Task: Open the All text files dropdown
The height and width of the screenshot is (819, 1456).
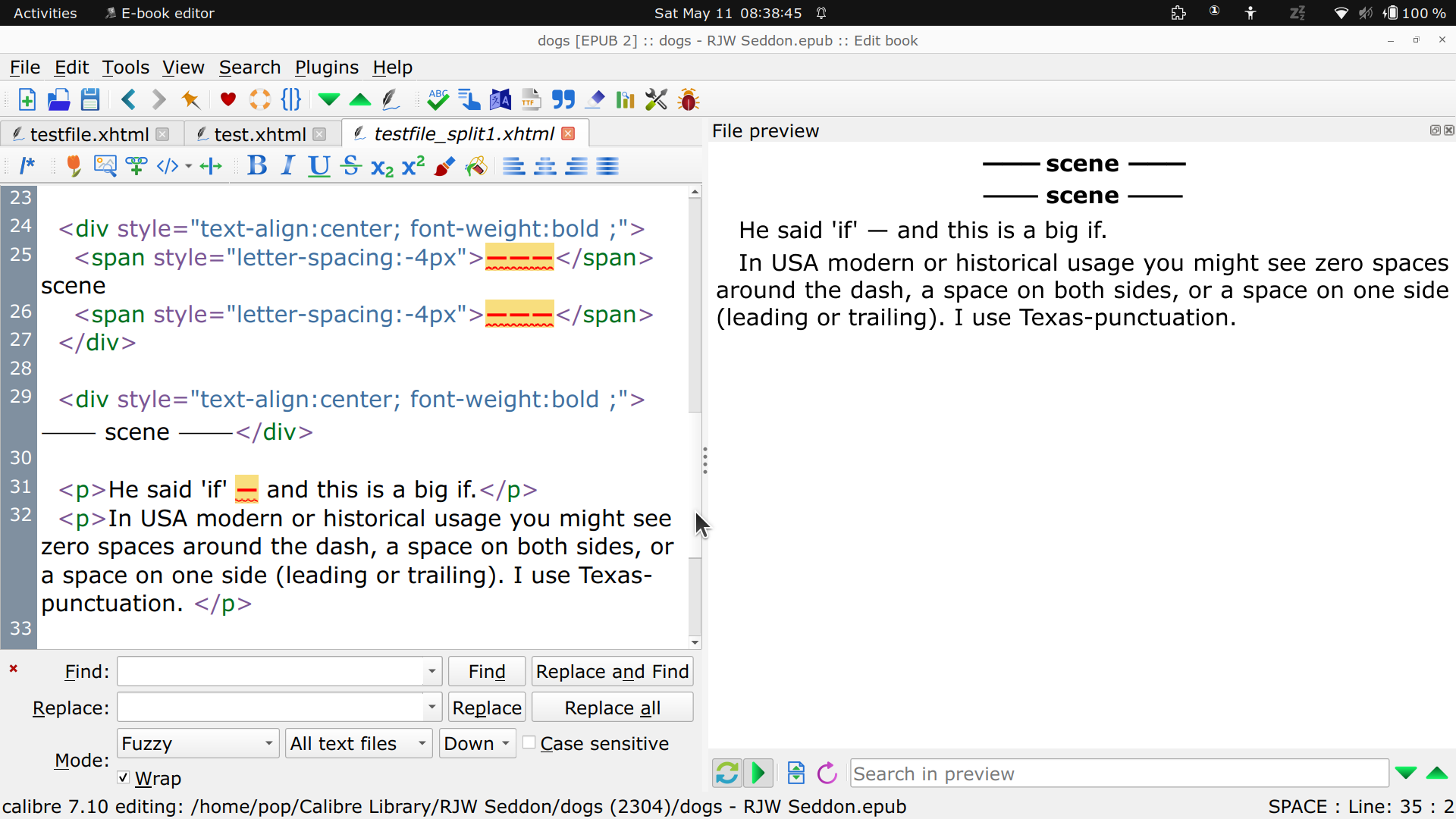Action: [x=359, y=743]
